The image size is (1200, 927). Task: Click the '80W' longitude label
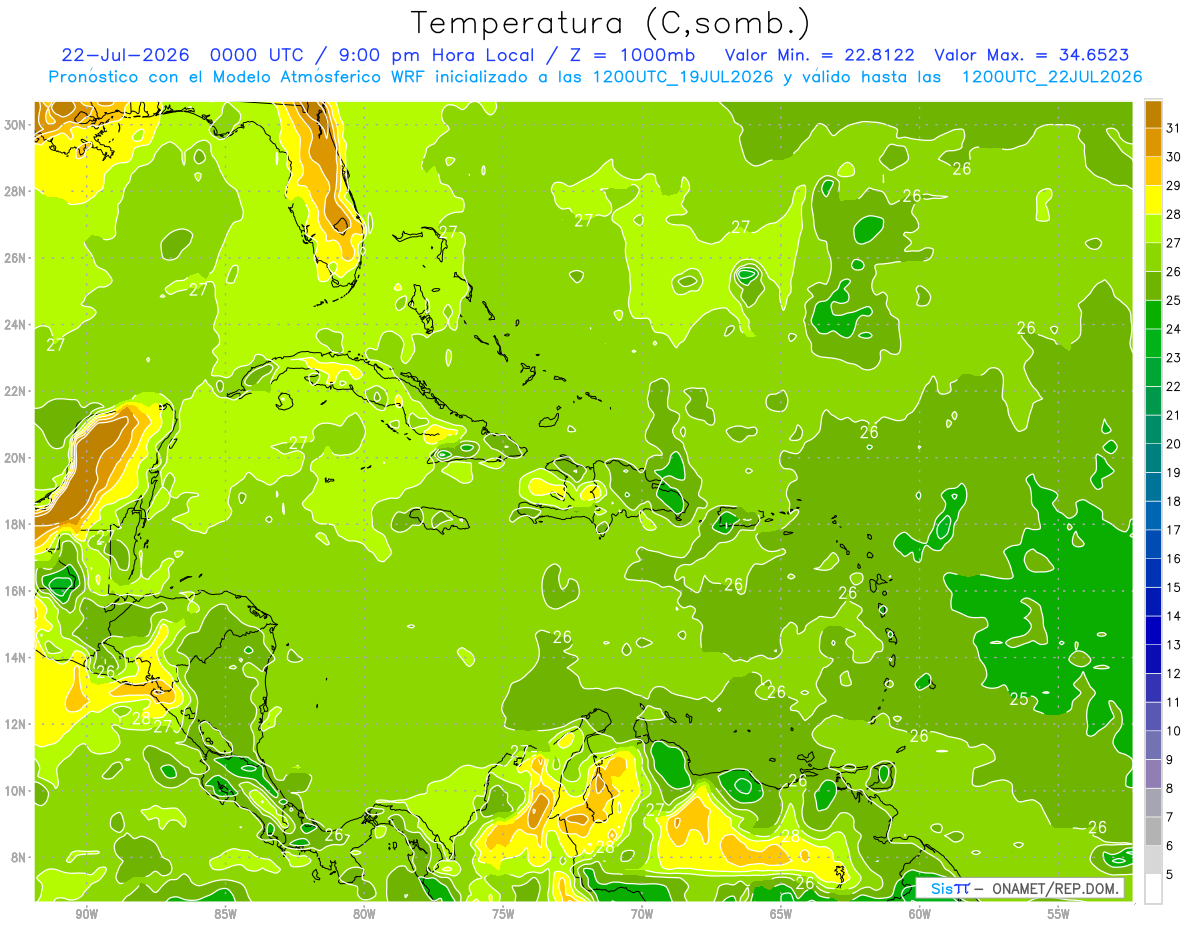364,914
